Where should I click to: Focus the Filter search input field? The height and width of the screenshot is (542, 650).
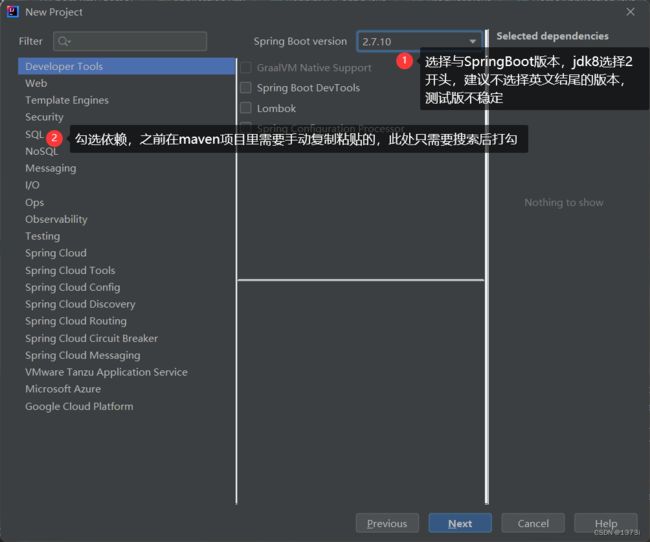tap(130, 41)
